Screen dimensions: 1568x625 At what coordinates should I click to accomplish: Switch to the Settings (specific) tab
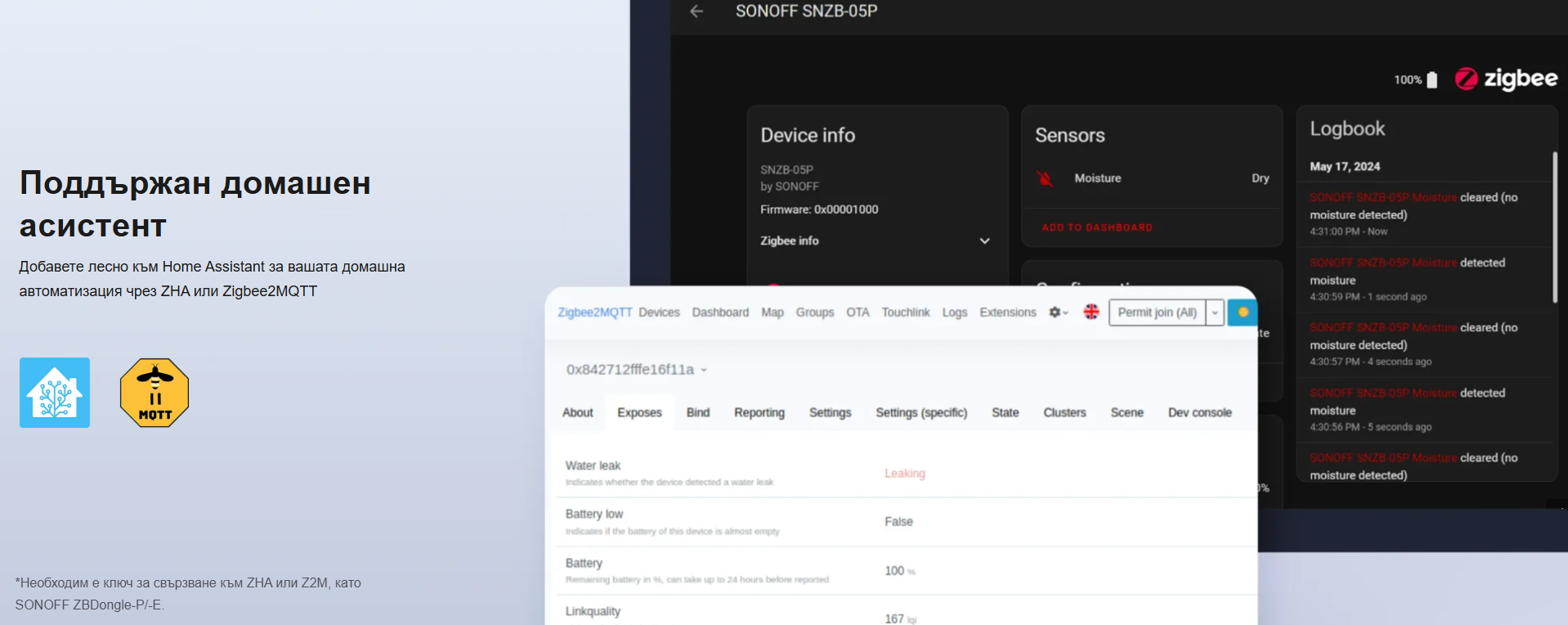click(x=921, y=412)
